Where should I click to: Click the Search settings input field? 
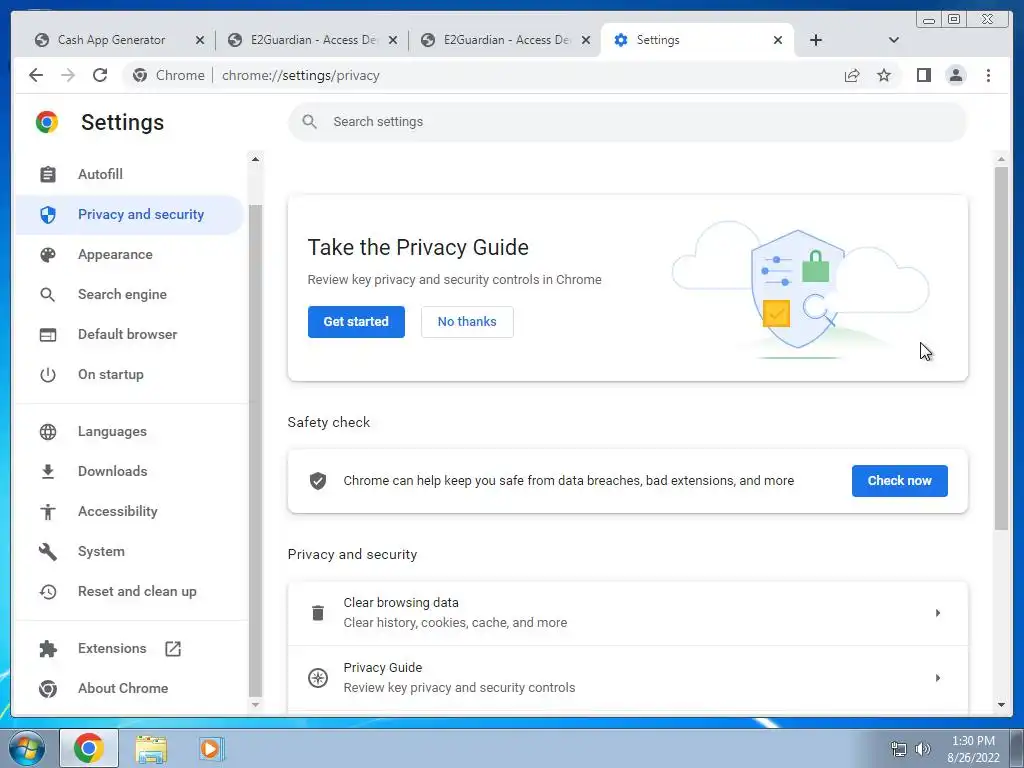pyautogui.click(x=627, y=121)
